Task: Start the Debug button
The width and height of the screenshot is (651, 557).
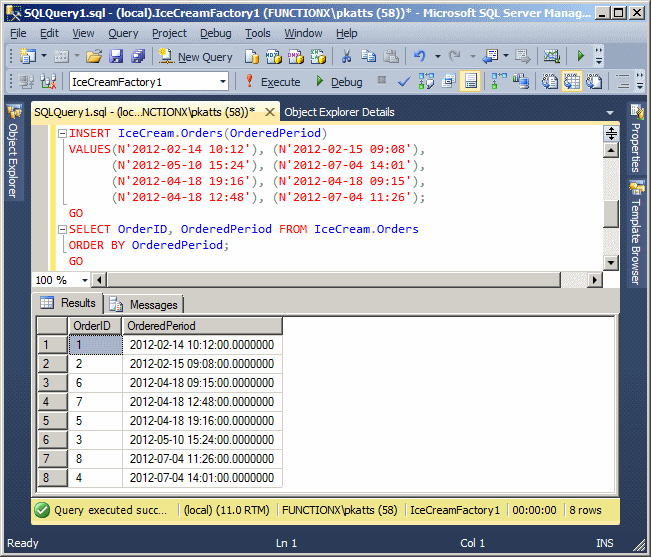Action: (x=339, y=82)
